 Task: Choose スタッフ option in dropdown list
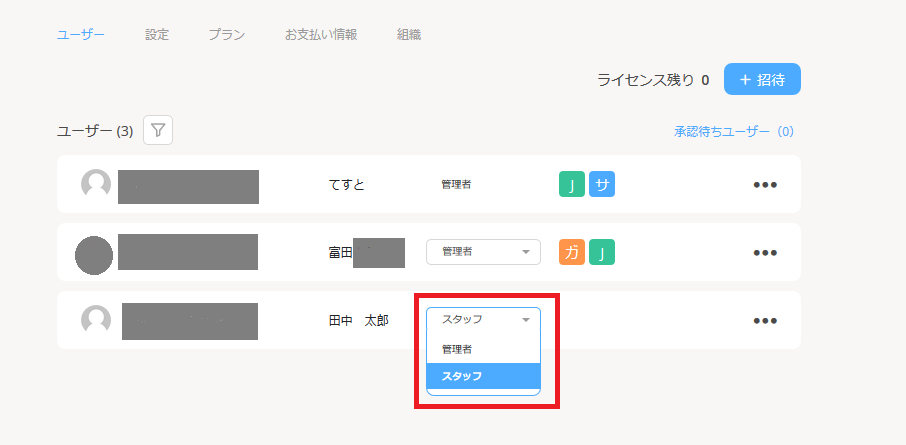point(483,376)
